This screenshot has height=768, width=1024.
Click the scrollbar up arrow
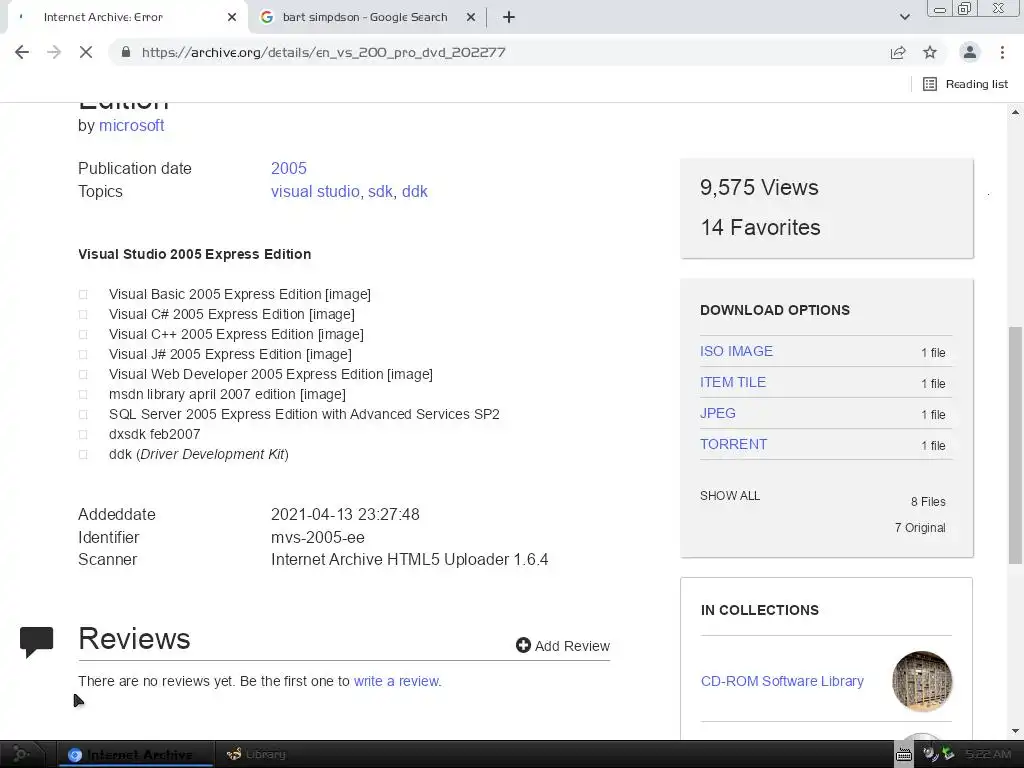tap(1016, 112)
